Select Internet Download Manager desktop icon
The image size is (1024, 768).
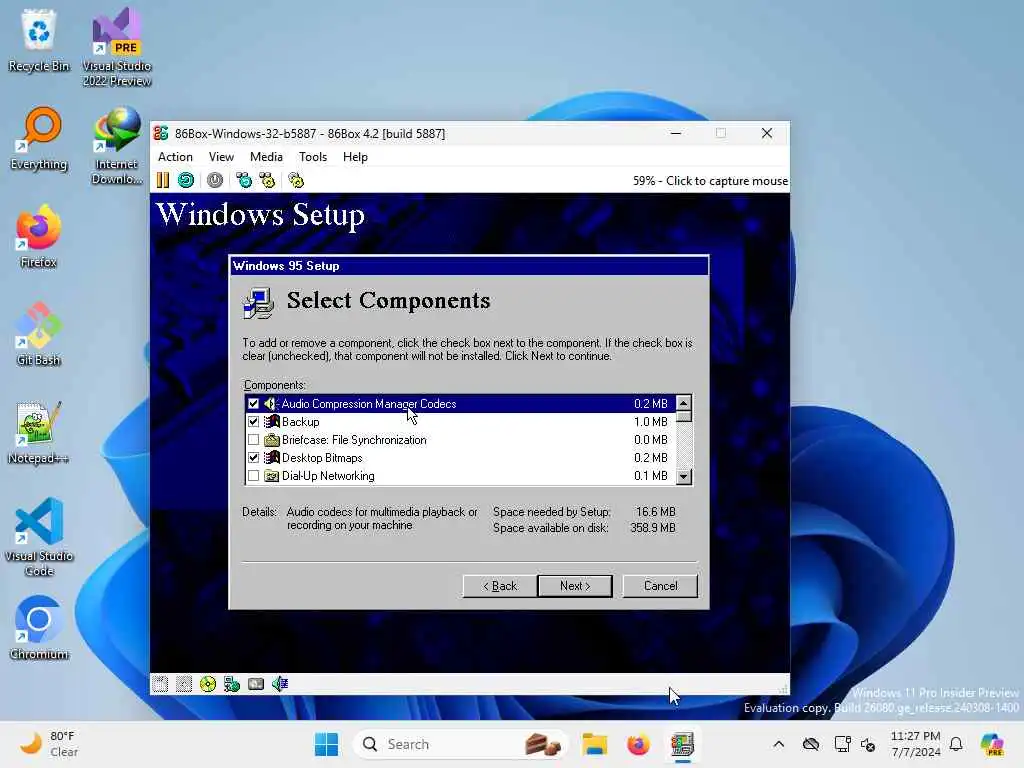click(117, 146)
